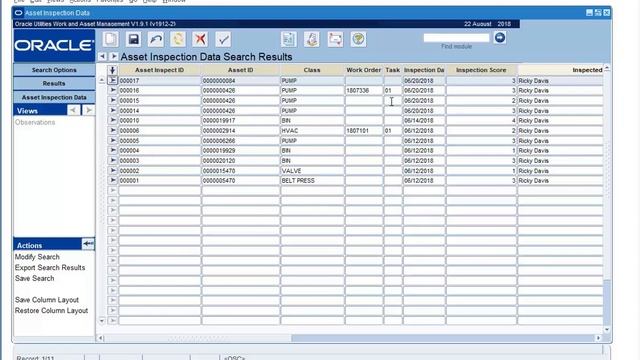Click Save Search action
Image resolution: width=640 pixels, height=360 pixels.
point(34,278)
